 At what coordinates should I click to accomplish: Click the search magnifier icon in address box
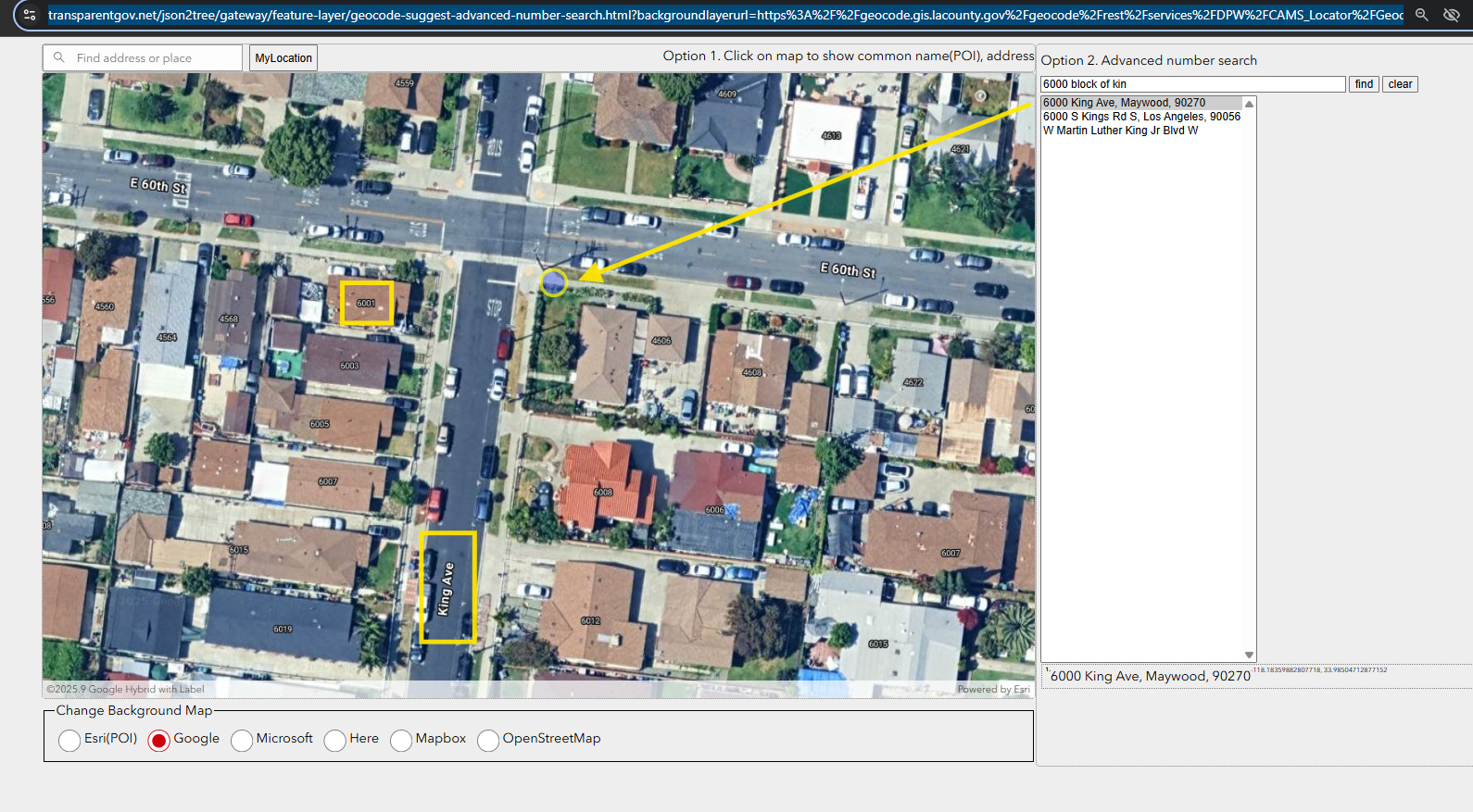[x=59, y=58]
